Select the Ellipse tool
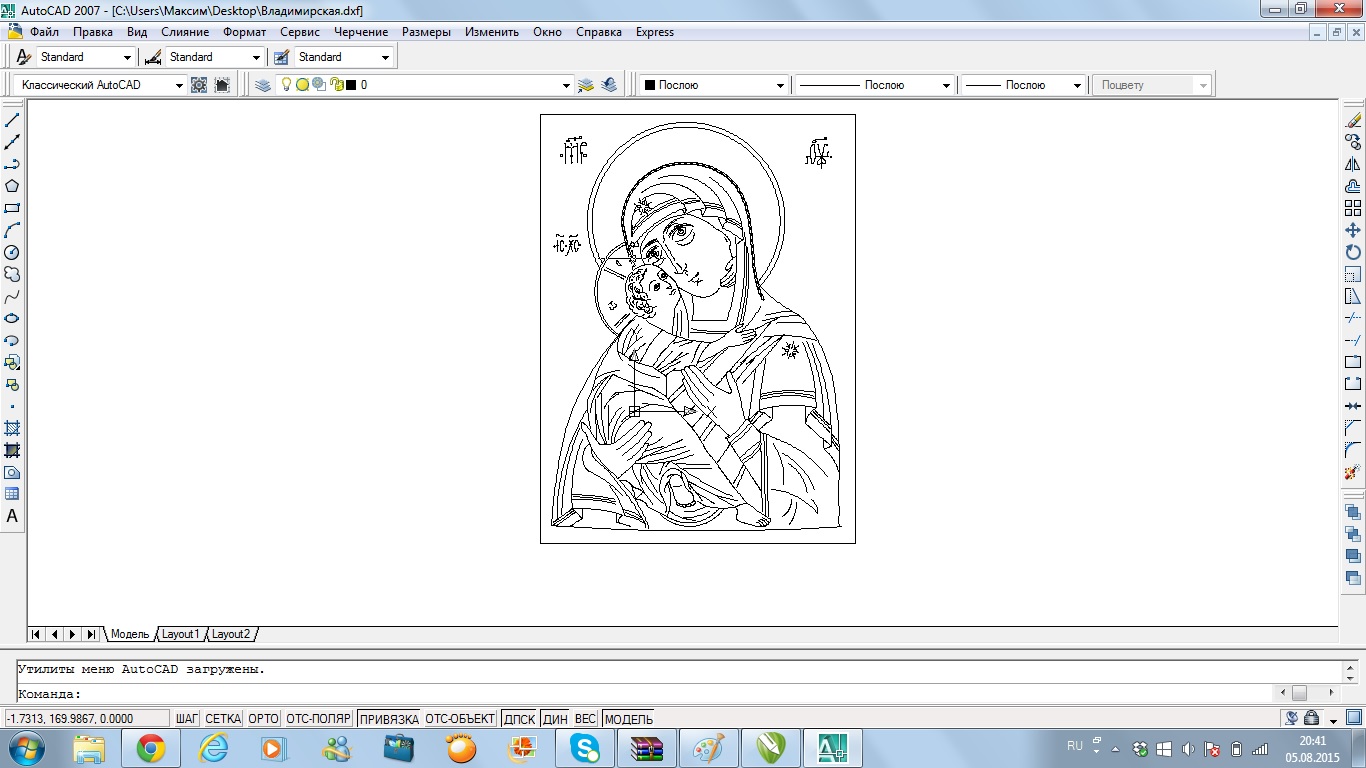This screenshot has height=768, width=1366. click(x=12, y=318)
